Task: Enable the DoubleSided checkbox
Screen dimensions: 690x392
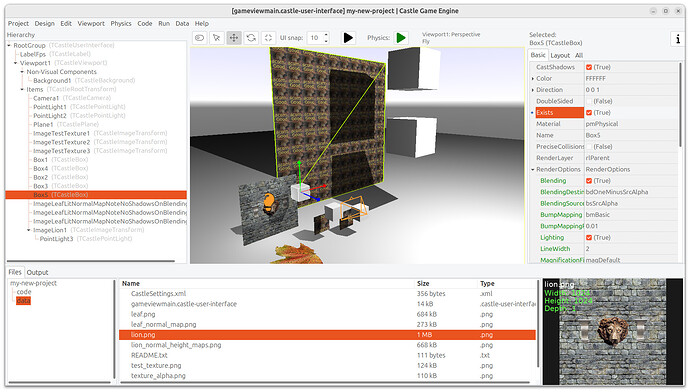Action: [589, 101]
